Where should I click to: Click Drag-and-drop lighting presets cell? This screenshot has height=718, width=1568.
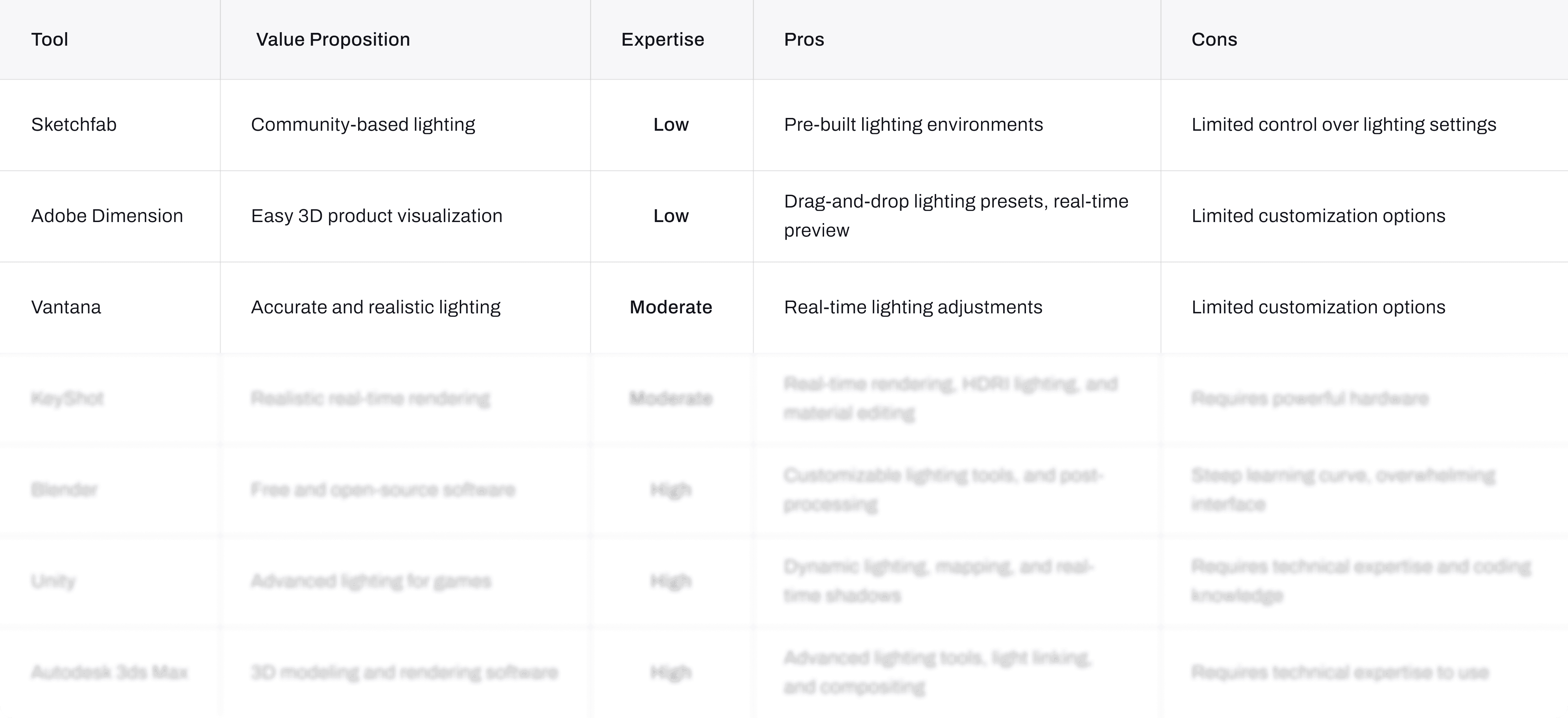click(x=956, y=216)
